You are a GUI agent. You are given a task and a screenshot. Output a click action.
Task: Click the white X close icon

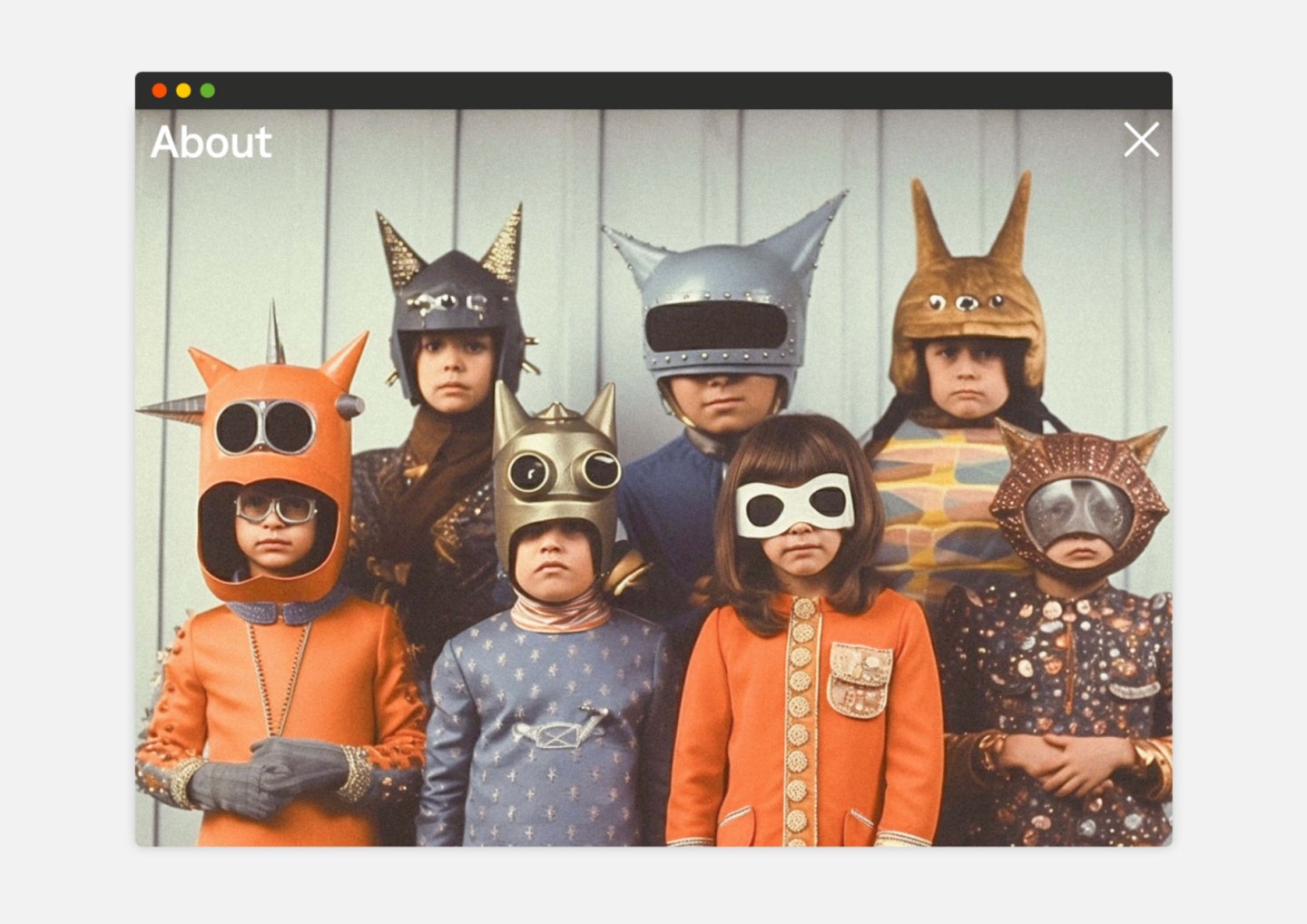pos(1141,140)
